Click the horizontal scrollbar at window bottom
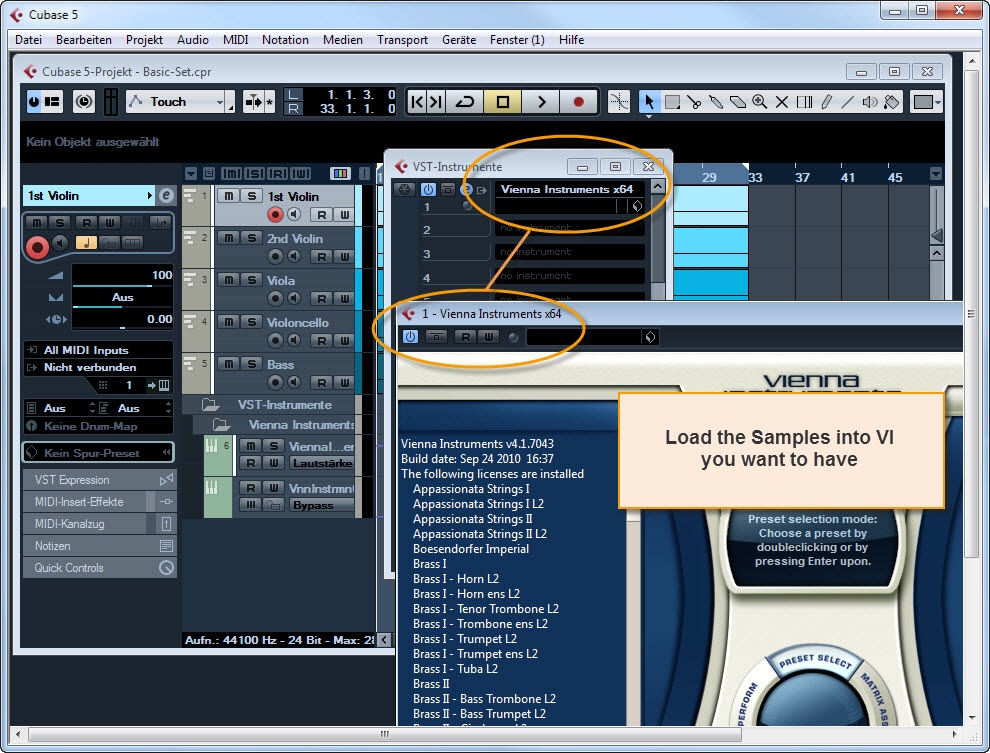The image size is (990, 753). pyautogui.click(x=385, y=735)
